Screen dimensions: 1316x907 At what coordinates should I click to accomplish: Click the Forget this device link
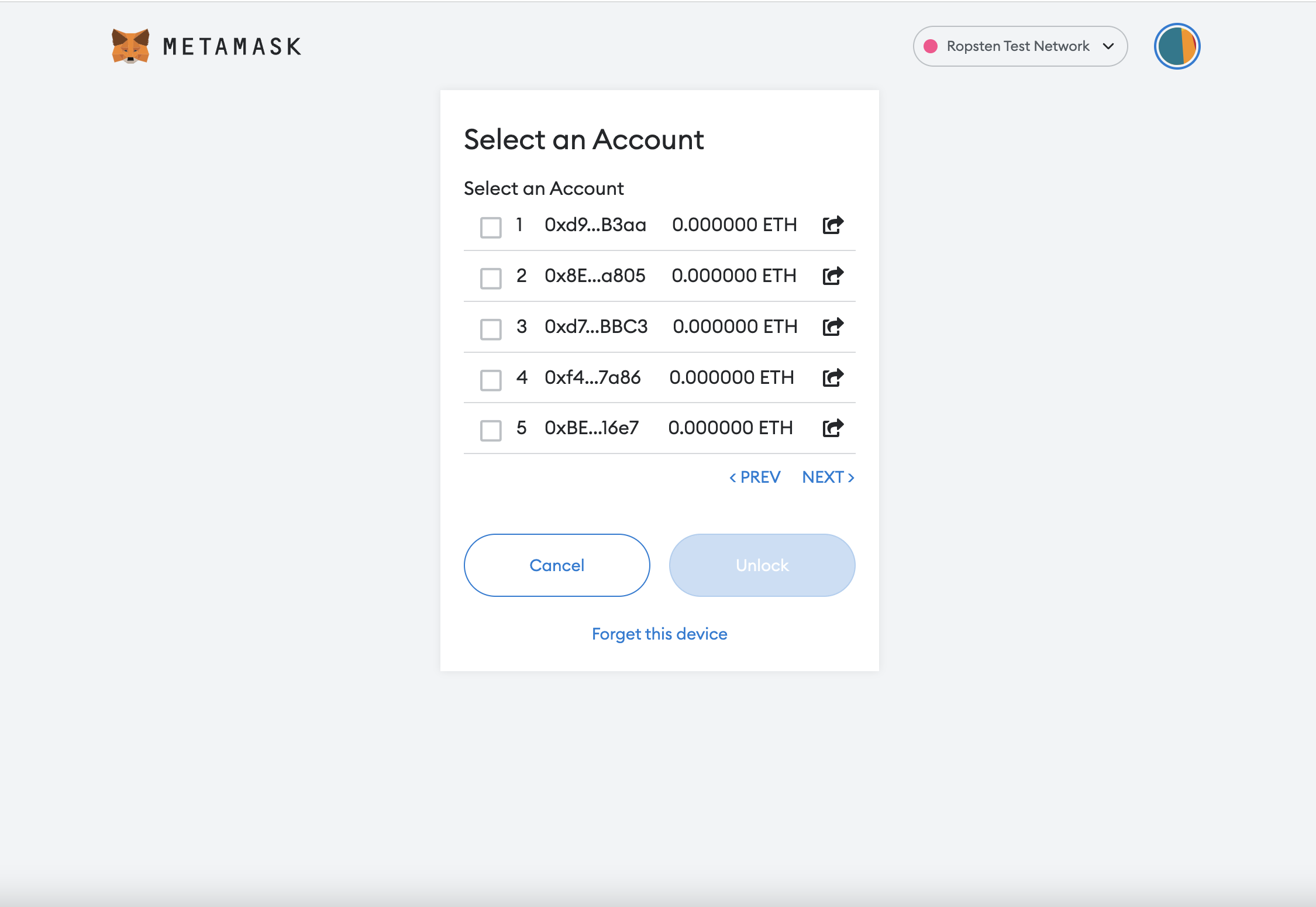pyautogui.click(x=659, y=634)
